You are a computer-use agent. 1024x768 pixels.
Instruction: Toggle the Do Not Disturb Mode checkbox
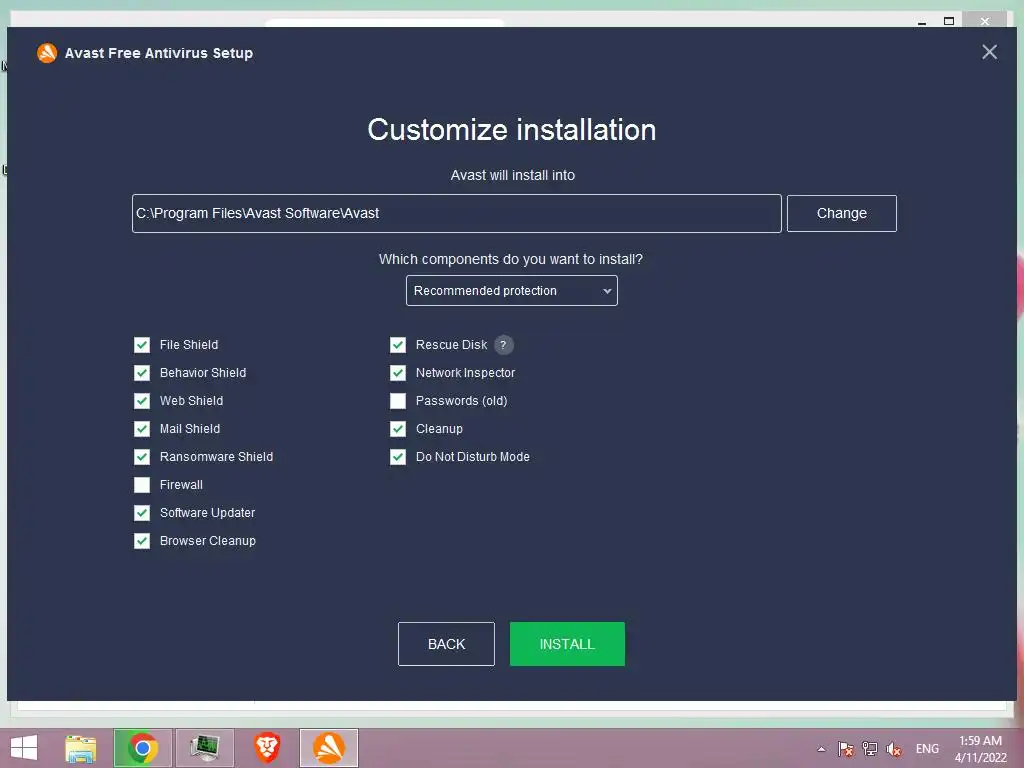tap(398, 457)
